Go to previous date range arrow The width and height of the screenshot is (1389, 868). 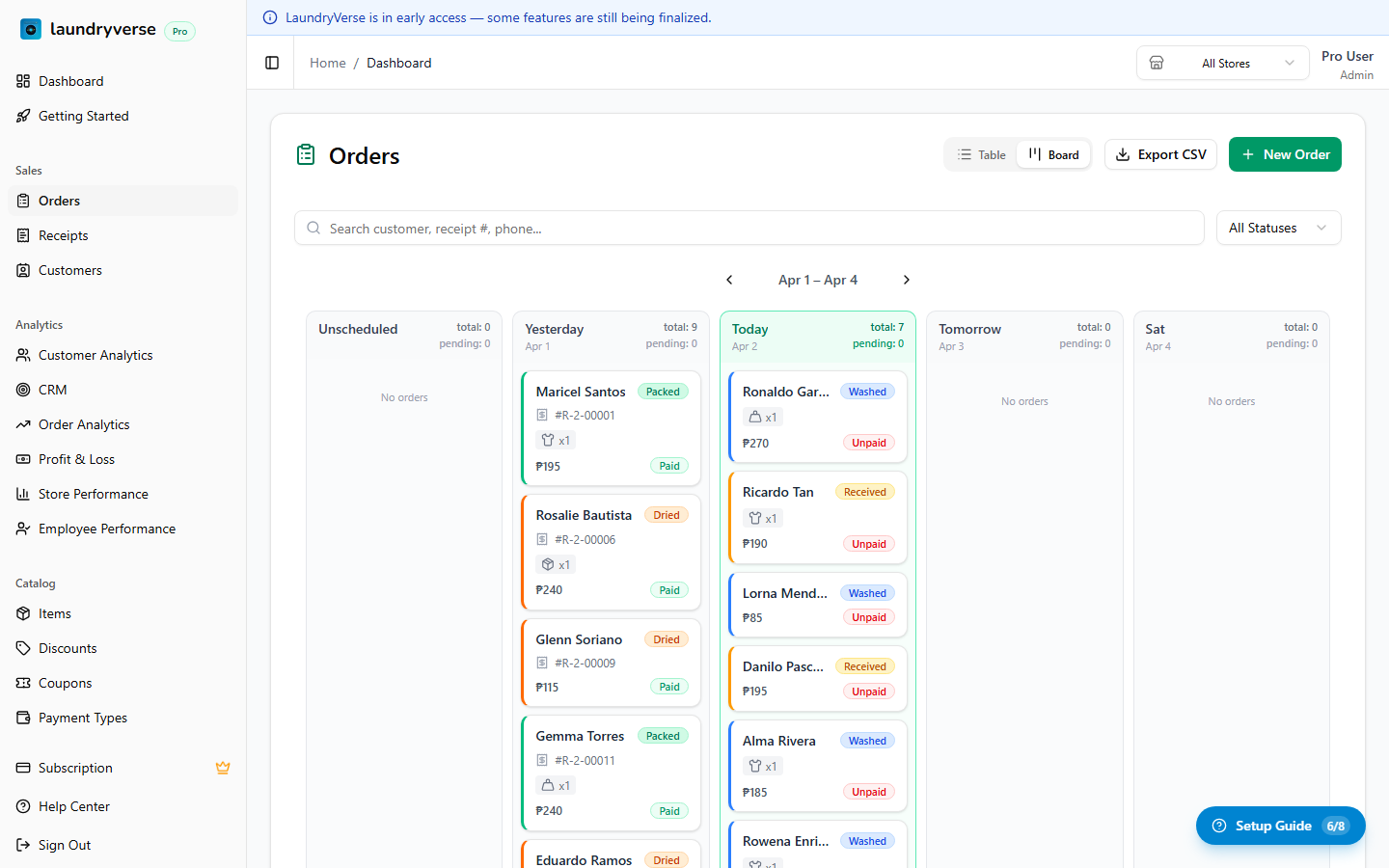click(729, 280)
